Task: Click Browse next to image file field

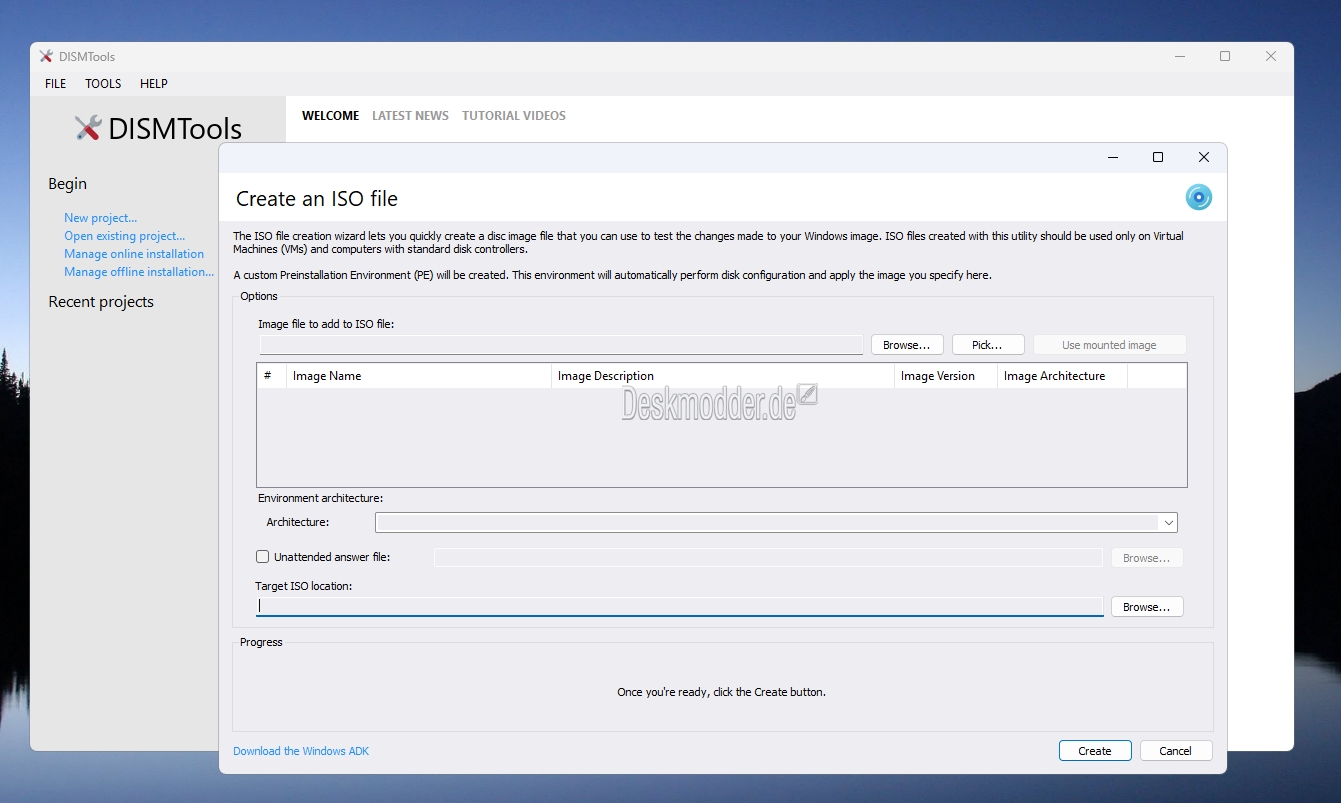Action: click(x=907, y=345)
